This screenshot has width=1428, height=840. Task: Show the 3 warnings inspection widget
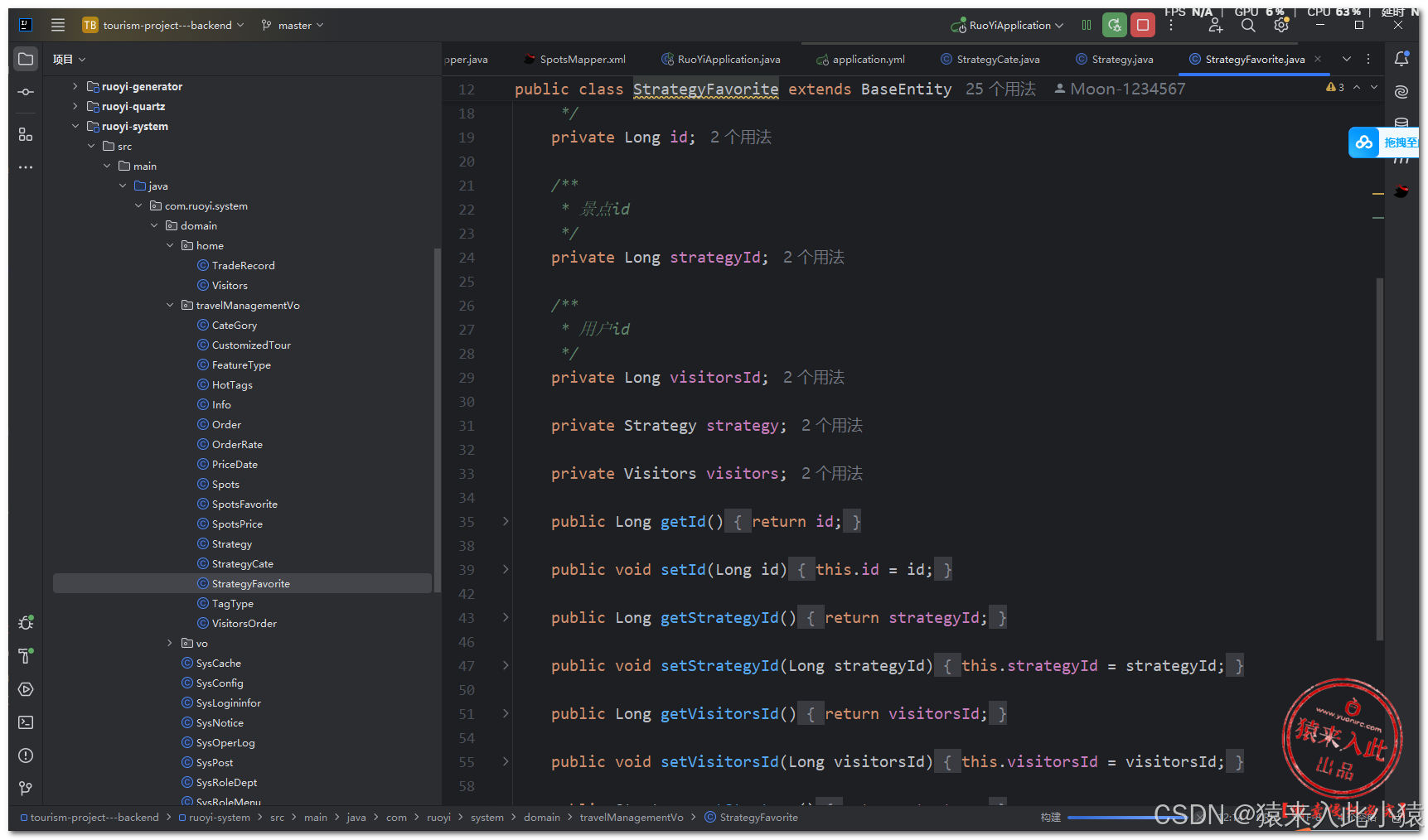tap(1335, 87)
